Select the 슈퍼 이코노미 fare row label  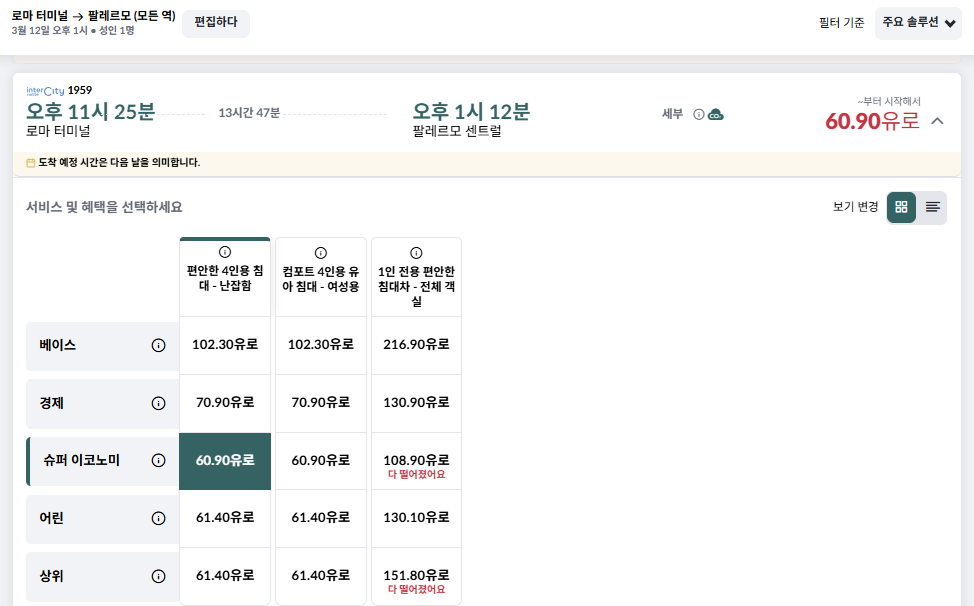(82, 461)
